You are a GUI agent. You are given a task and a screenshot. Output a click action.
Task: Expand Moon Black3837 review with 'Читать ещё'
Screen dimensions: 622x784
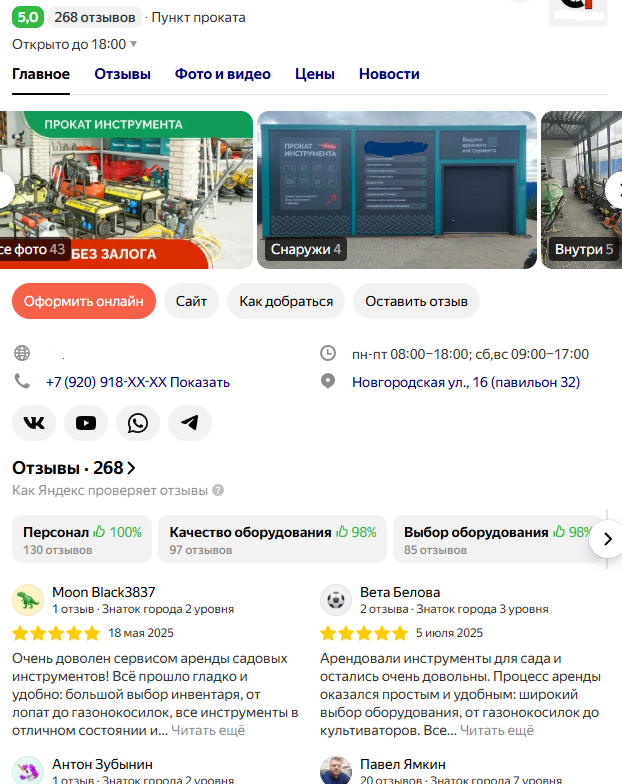click(208, 730)
